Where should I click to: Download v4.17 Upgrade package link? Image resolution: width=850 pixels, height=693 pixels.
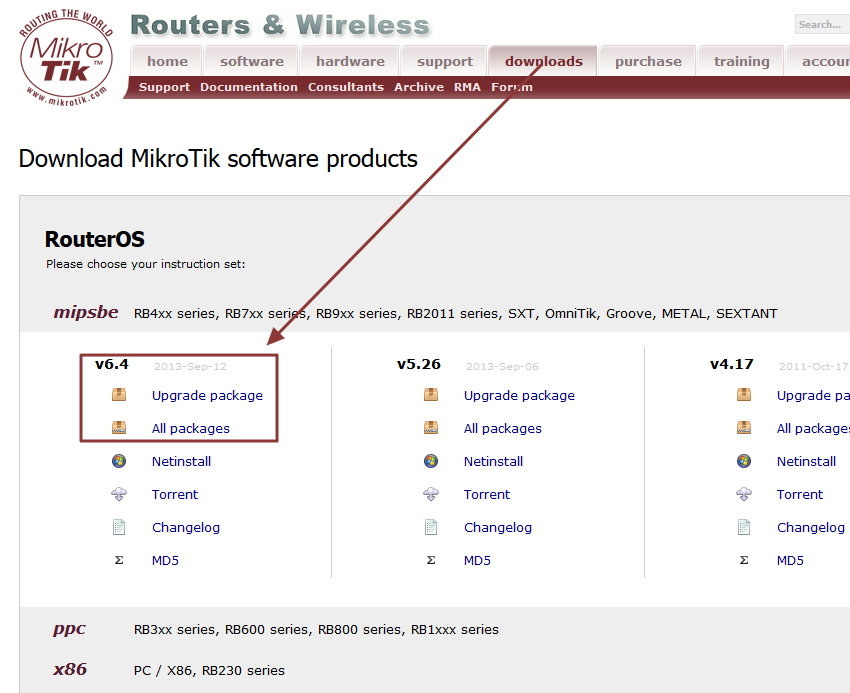[x=813, y=395]
